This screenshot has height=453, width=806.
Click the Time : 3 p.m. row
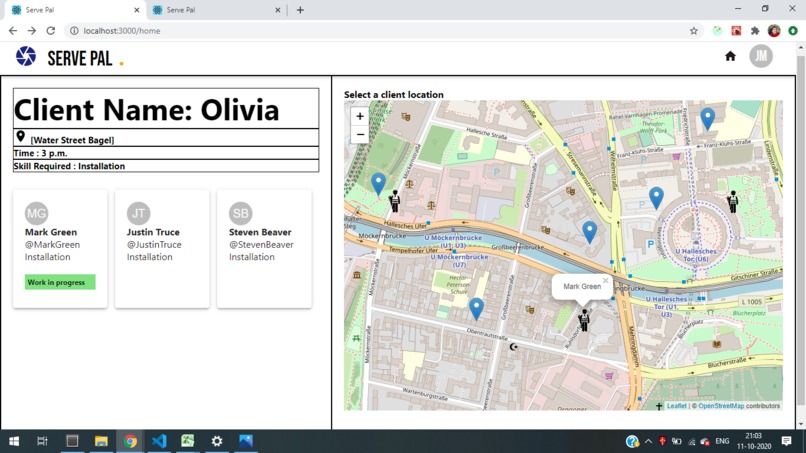click(166, 153)
